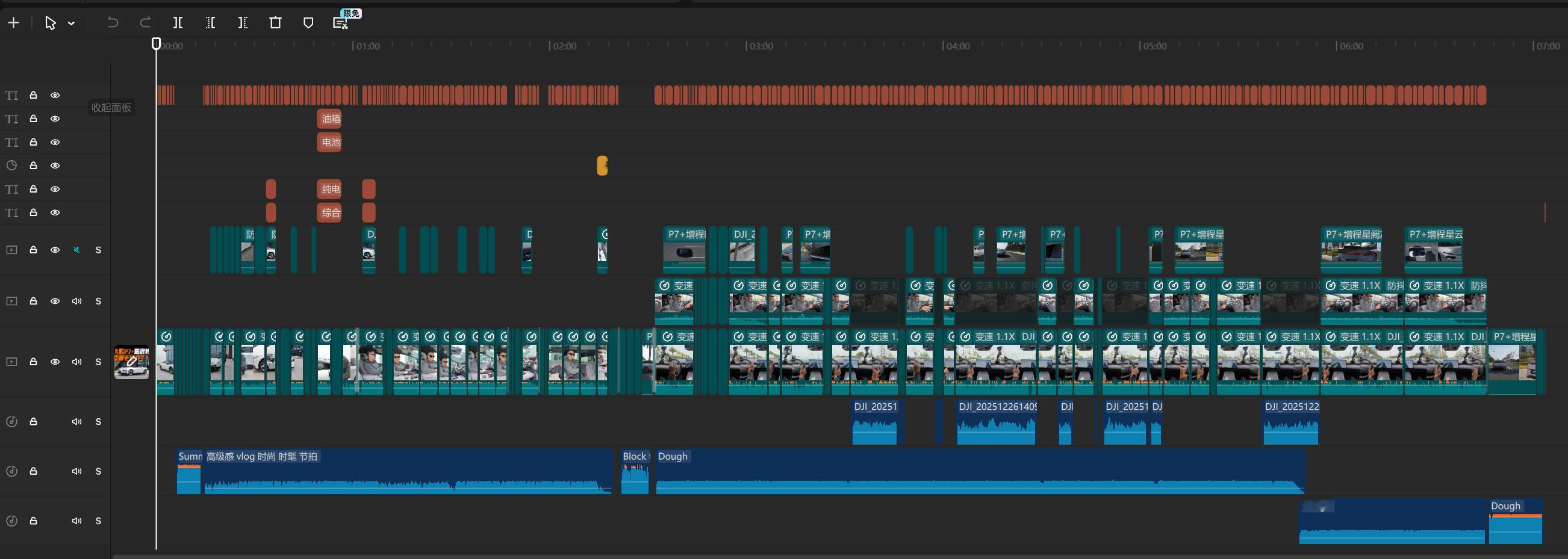Click the plus add-track button
This screenshot has width=1568, height=559.
[x=13, y=23]
